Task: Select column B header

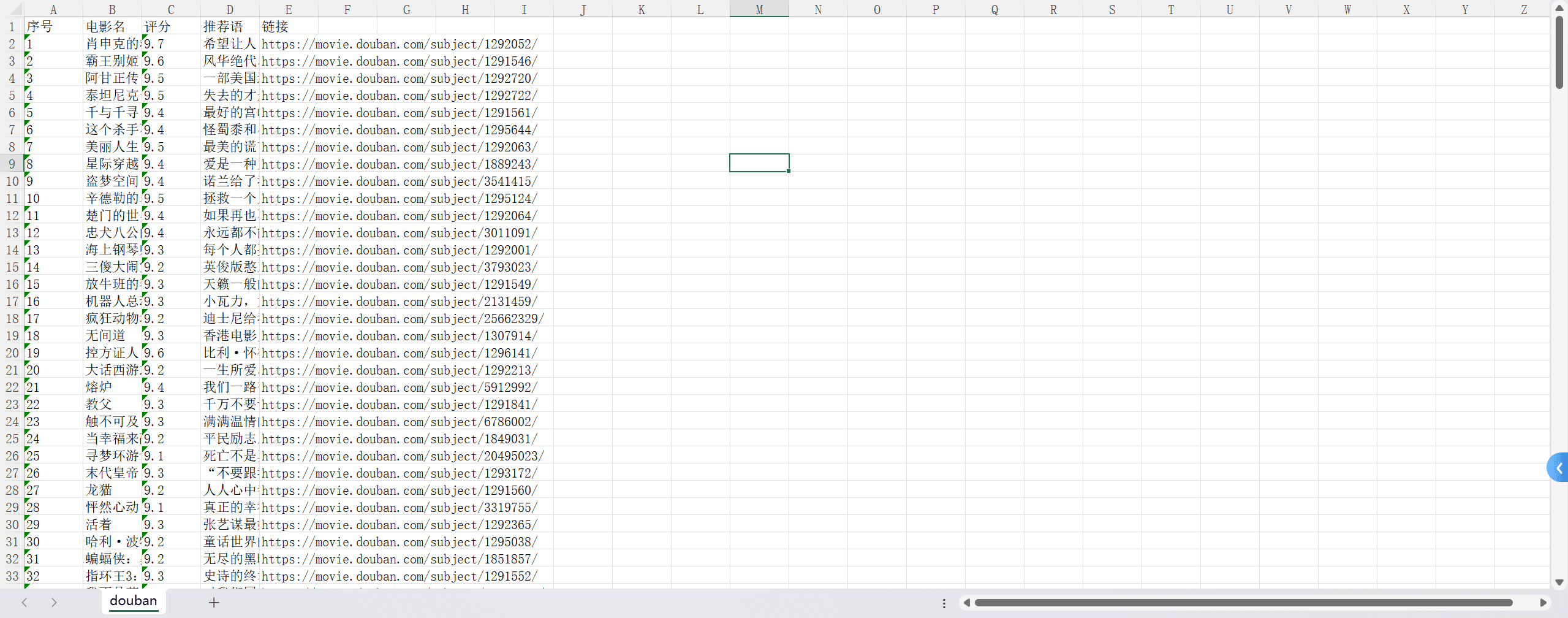Action: coord(112,9)
